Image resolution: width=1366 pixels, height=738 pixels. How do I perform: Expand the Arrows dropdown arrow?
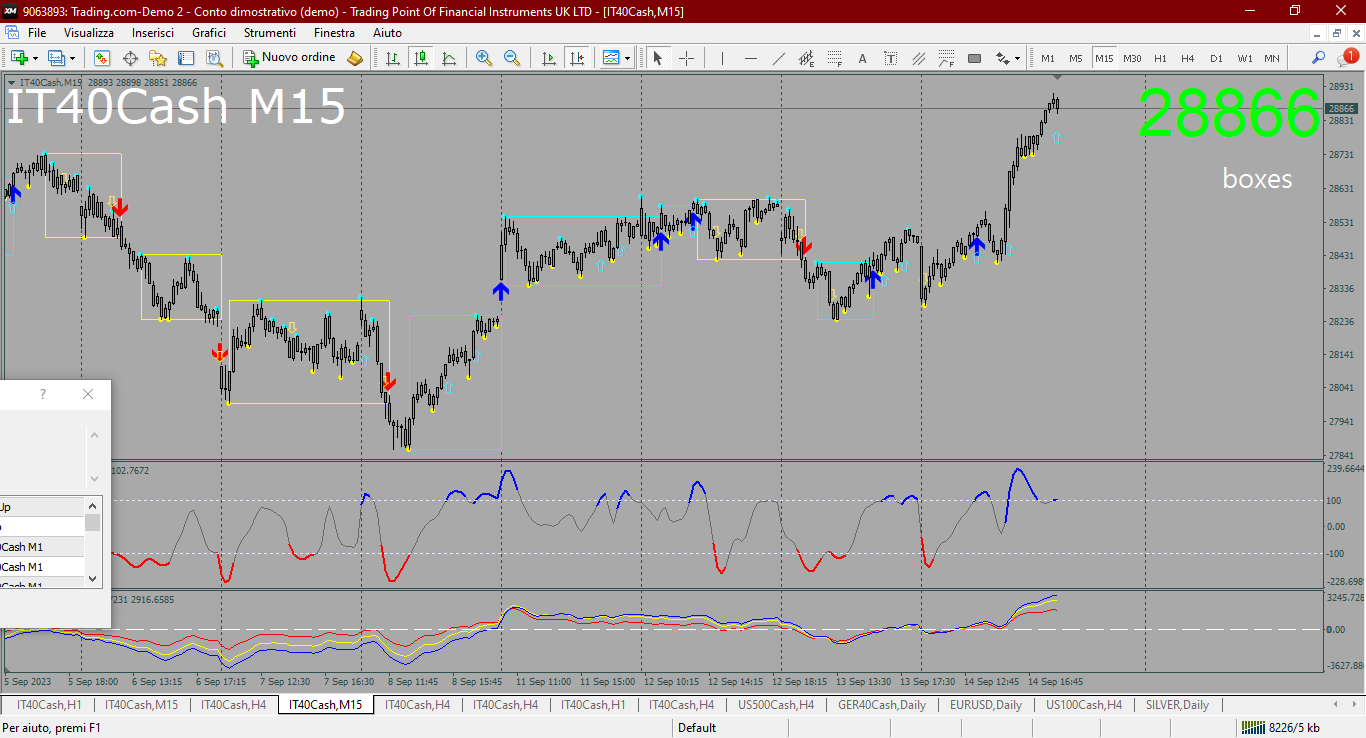(x=1017, y=58)
